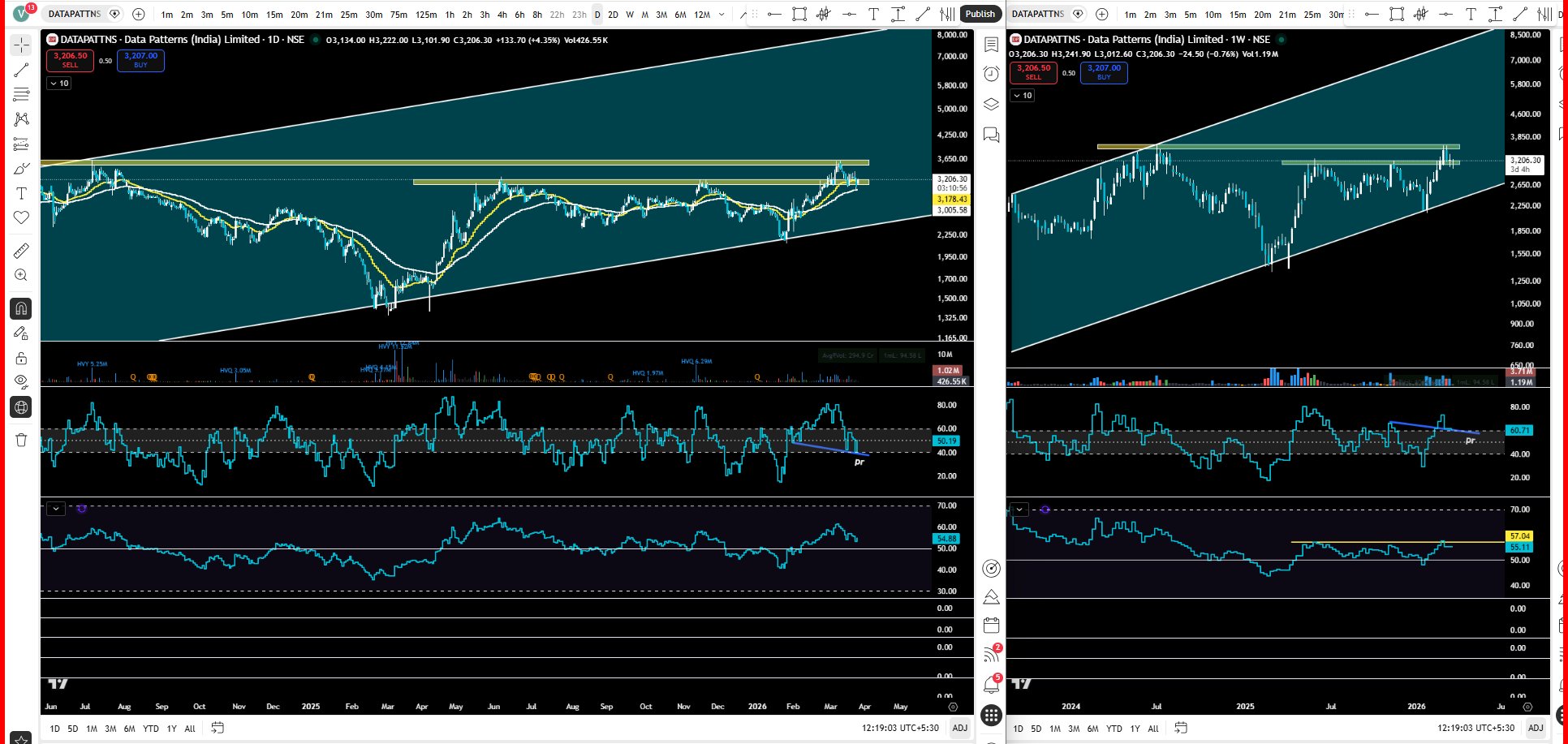Switch left chart to 15m interval
This screenshot has width=1568, height=744.
[274, 15]
